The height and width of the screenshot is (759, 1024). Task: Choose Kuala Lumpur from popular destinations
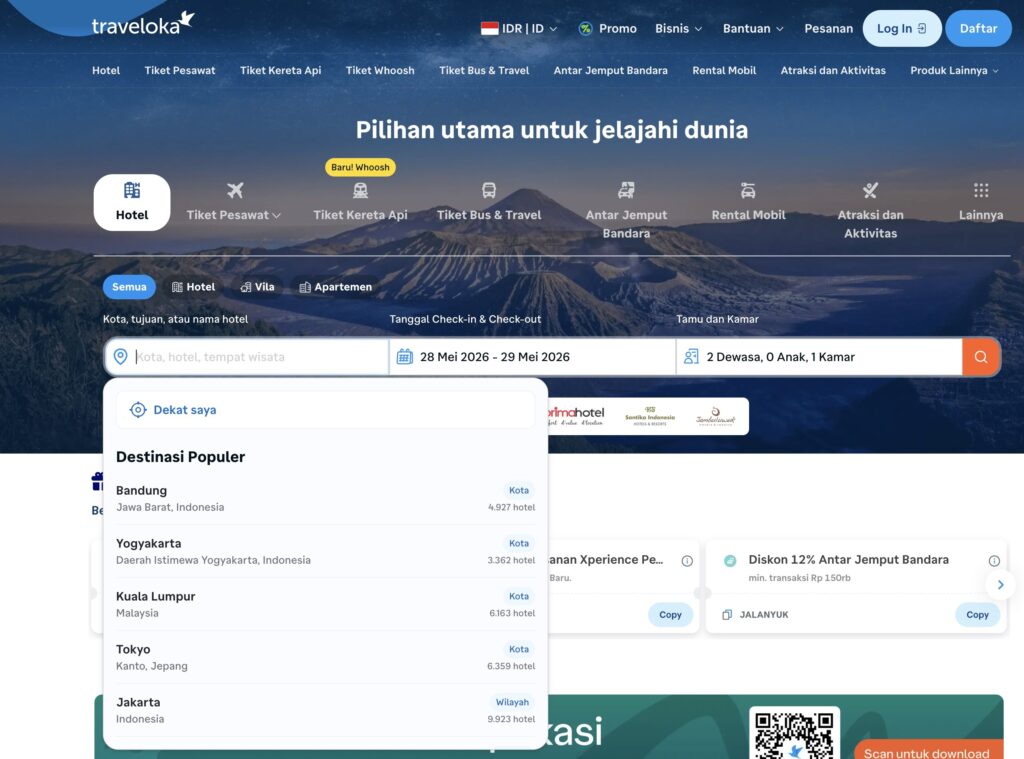tap(325, 604)
